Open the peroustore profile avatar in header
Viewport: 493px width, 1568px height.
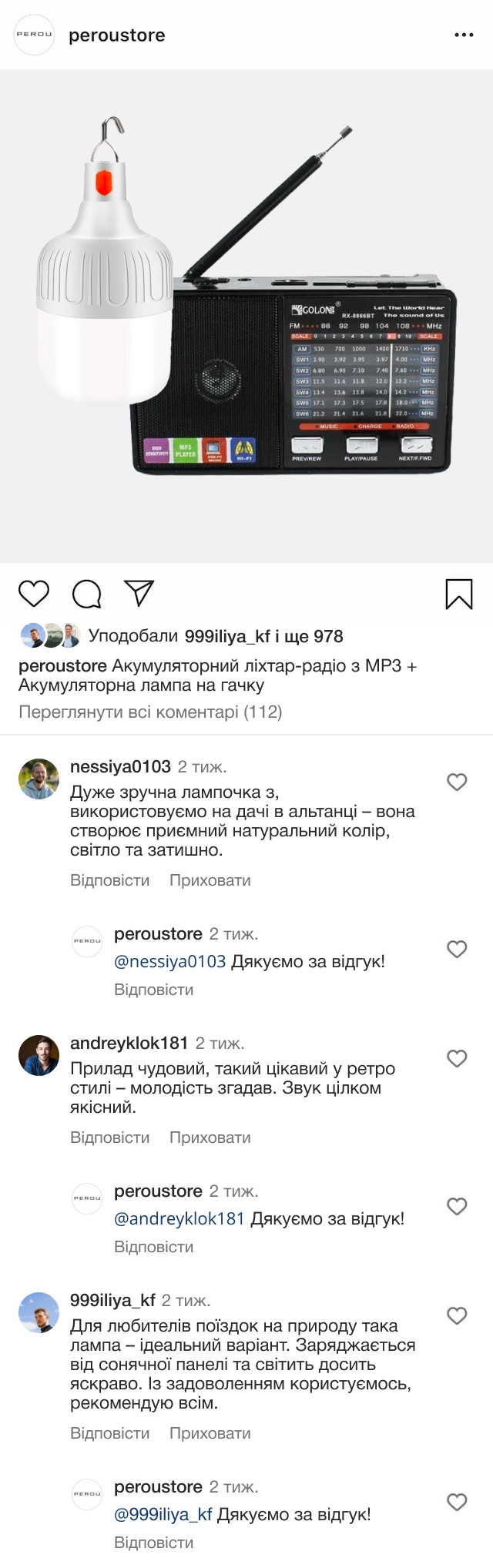click(35, 35)
